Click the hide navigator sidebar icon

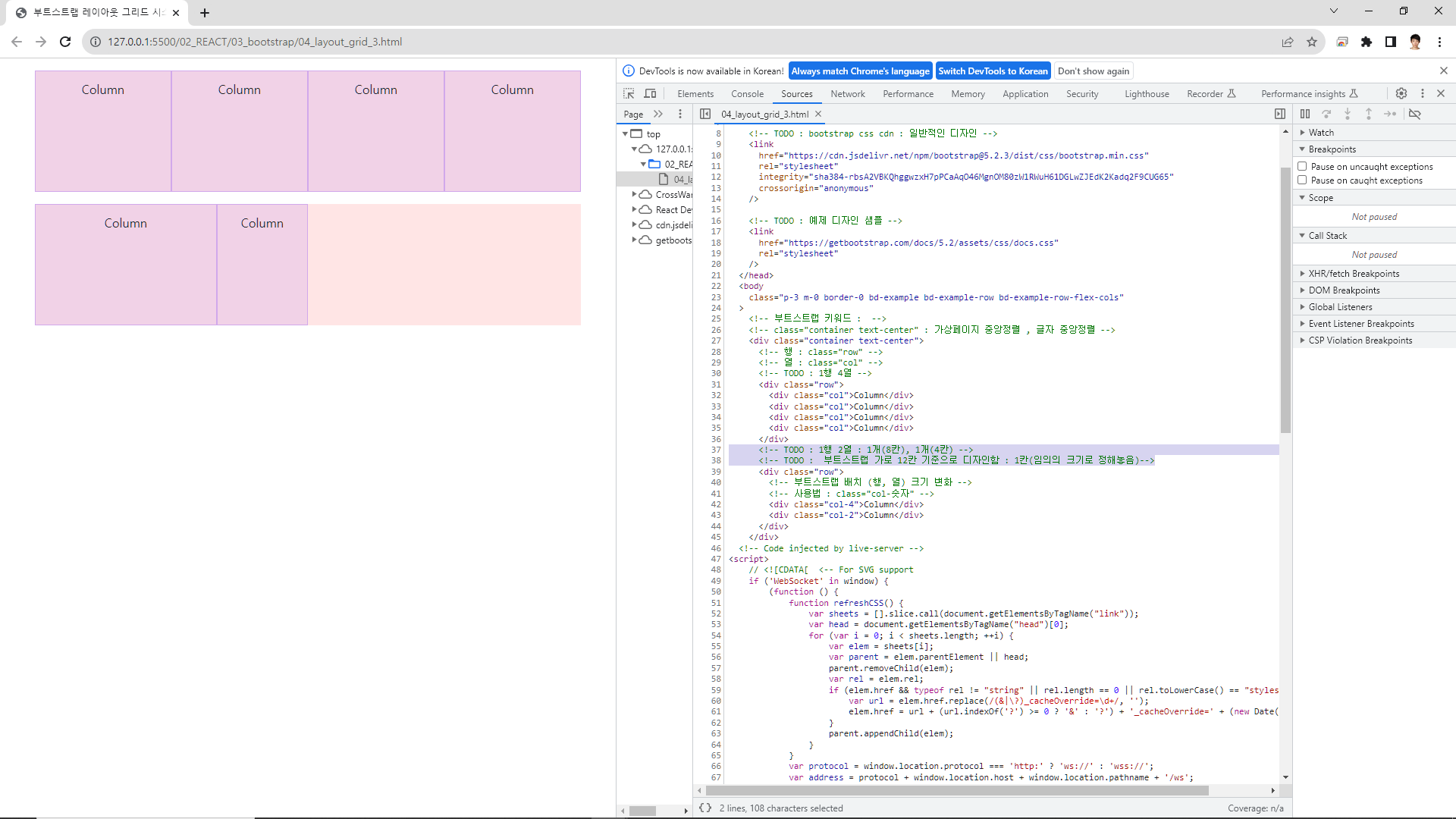pos(705,114)
